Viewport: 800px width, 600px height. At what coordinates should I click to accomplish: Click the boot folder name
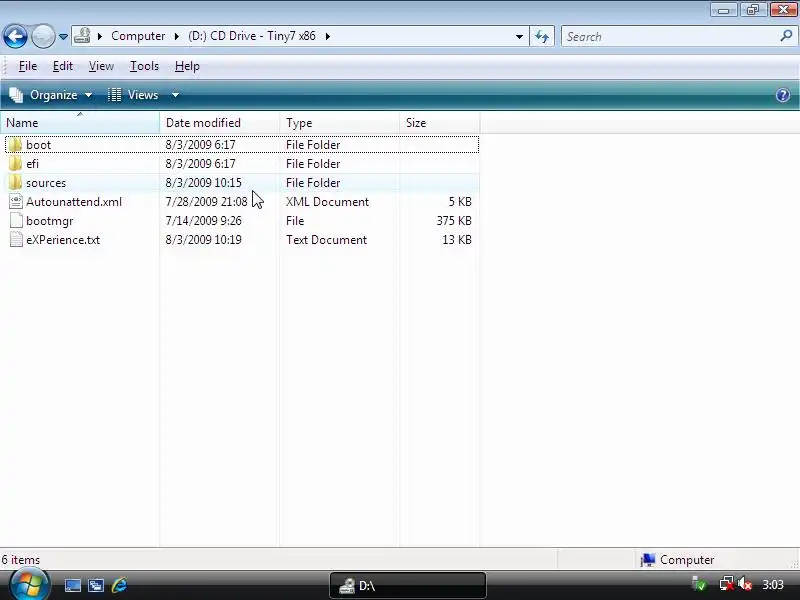pos(38,145)
